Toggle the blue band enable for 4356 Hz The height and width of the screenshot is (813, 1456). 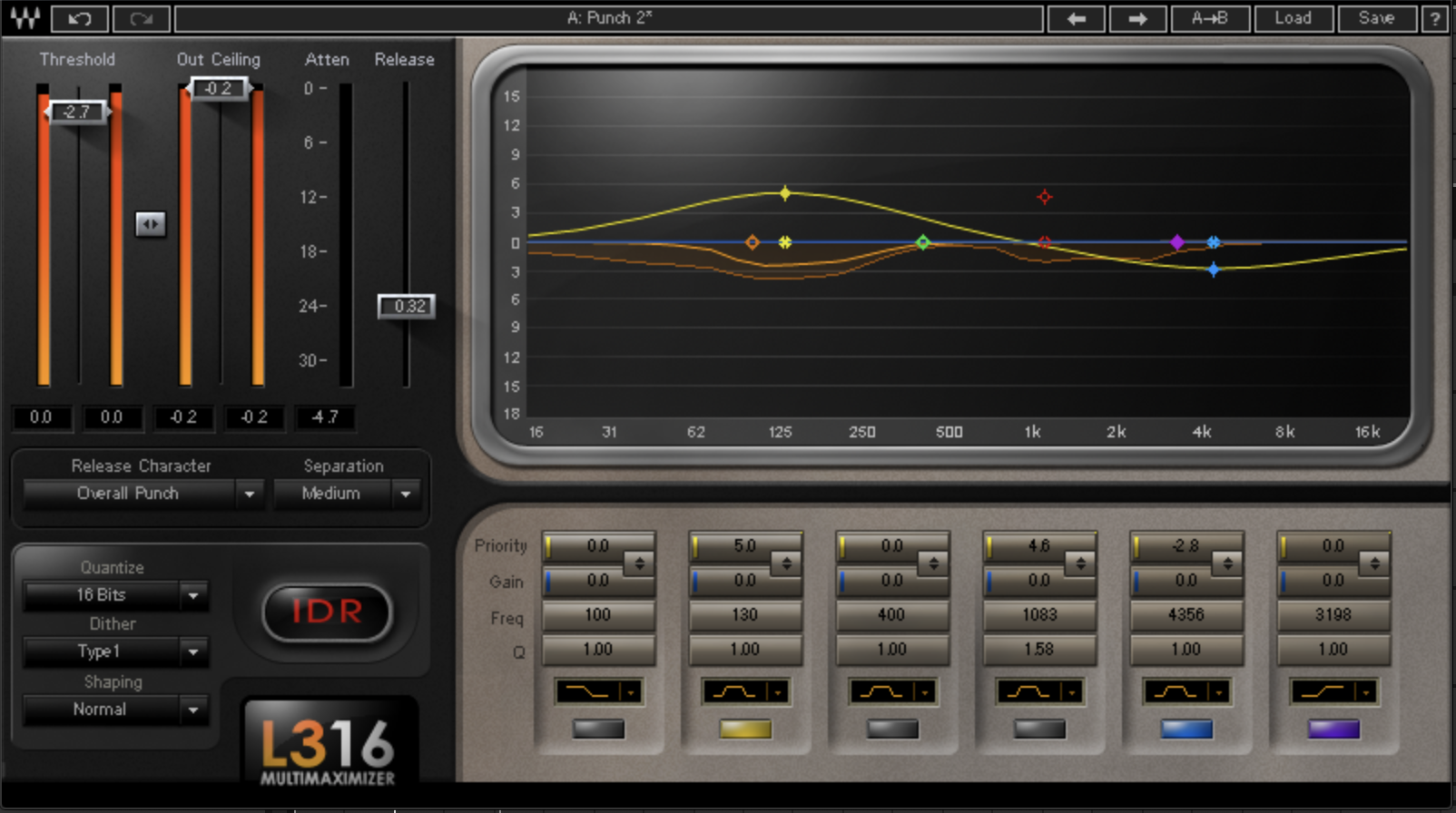point(1186,729)
